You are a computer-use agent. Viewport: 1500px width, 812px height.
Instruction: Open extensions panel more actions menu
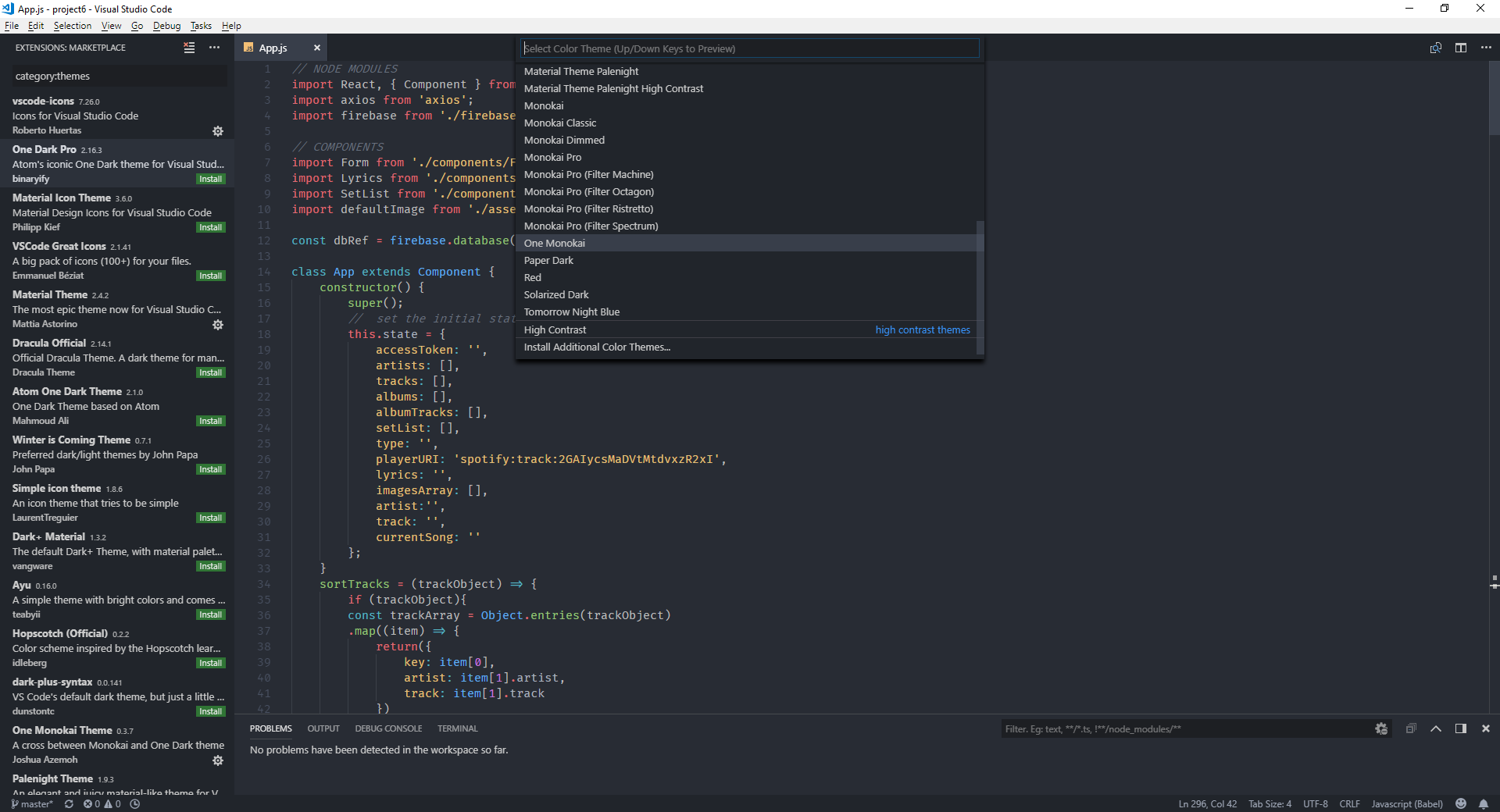(x=214, y=48)
